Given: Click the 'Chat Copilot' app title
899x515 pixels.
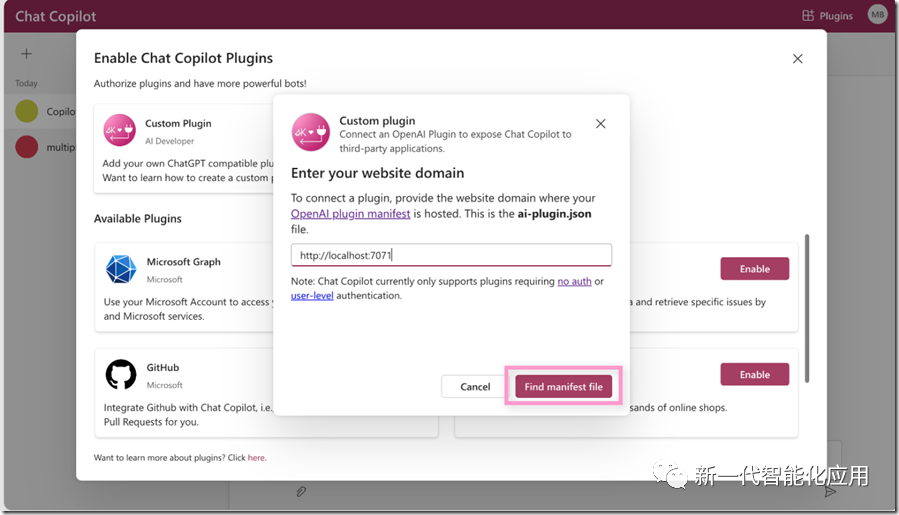Looking at the screenshot, I should [56, 16].
